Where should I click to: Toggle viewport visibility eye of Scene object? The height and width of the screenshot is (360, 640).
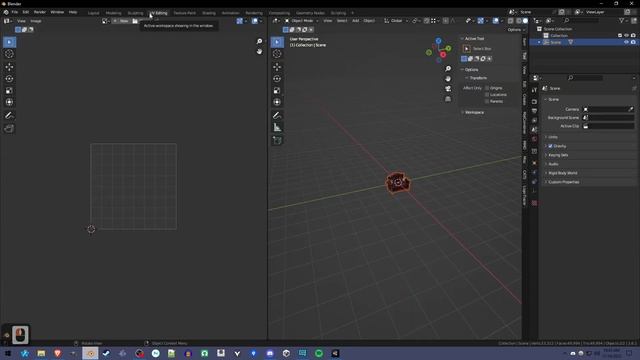(626, 42)
